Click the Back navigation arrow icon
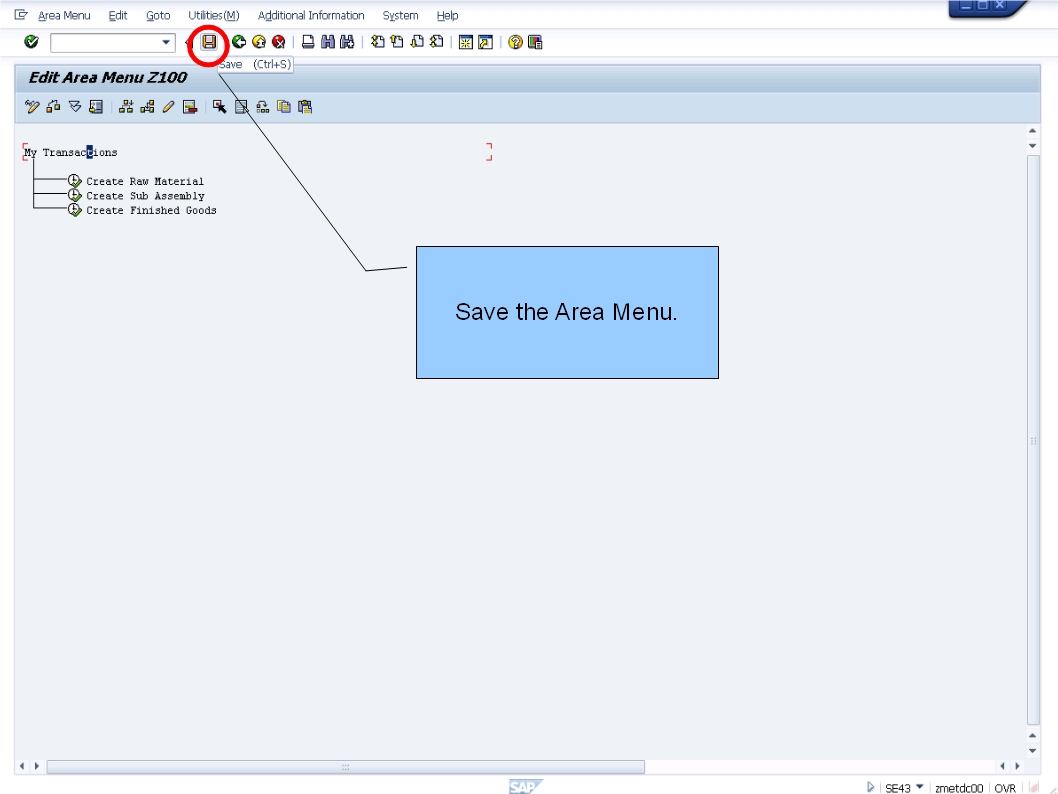 point(241,42)
